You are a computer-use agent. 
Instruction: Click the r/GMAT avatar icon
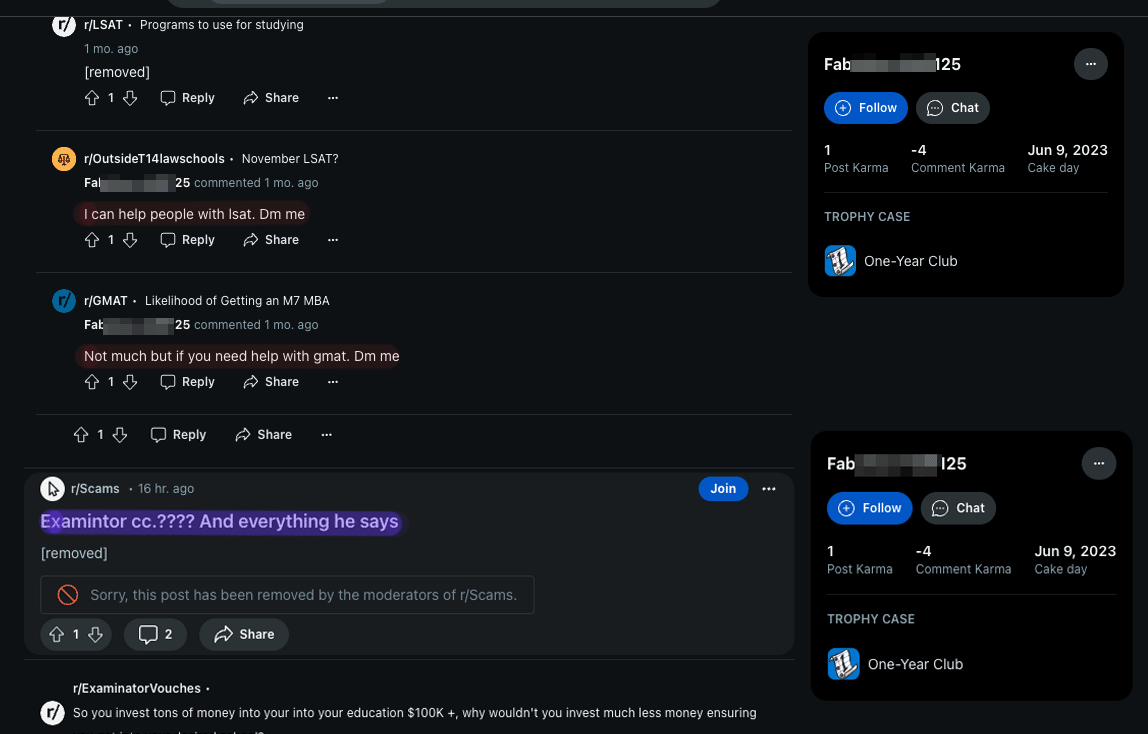(x=64, y=301)
